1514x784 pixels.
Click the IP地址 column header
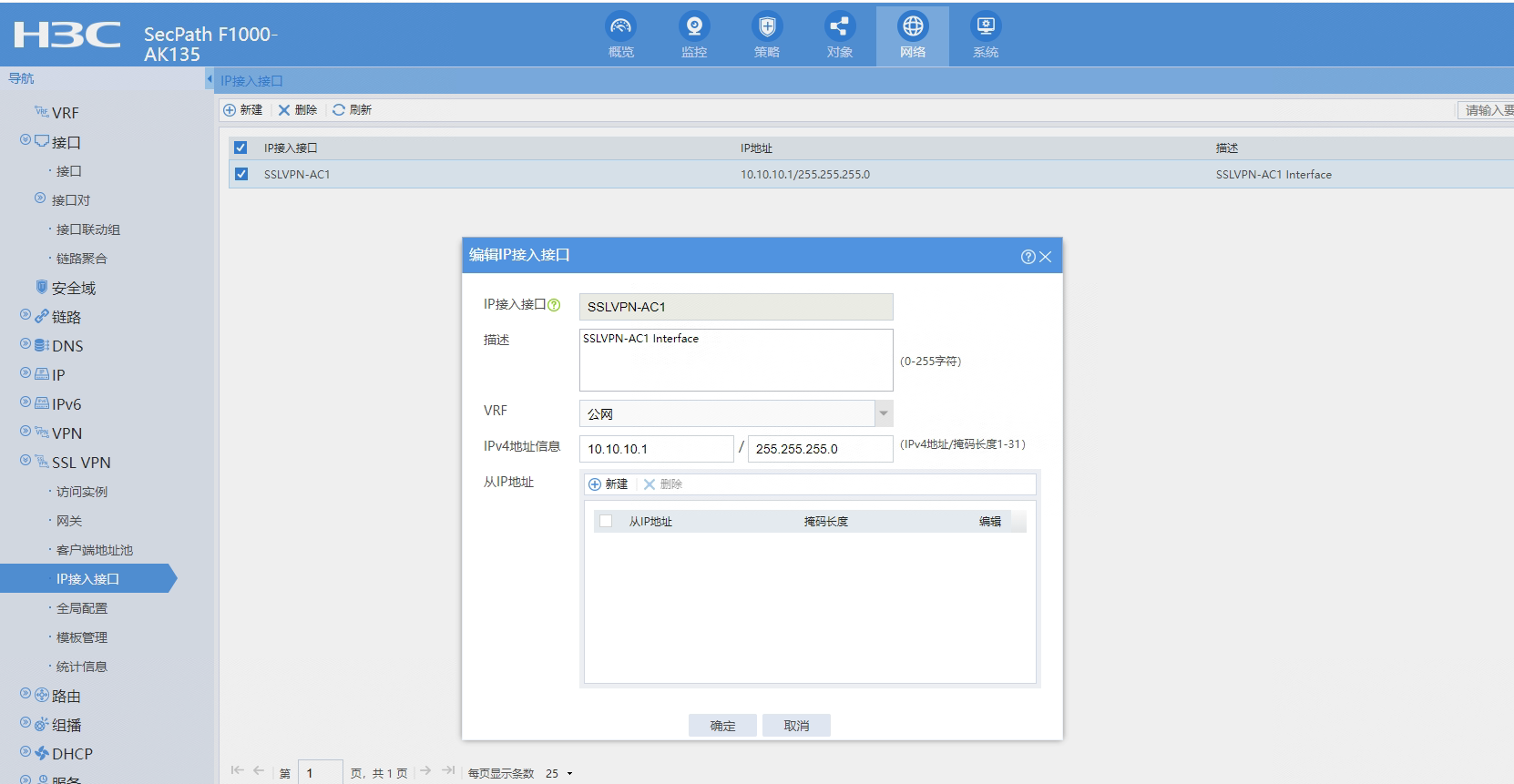(756, 148)
